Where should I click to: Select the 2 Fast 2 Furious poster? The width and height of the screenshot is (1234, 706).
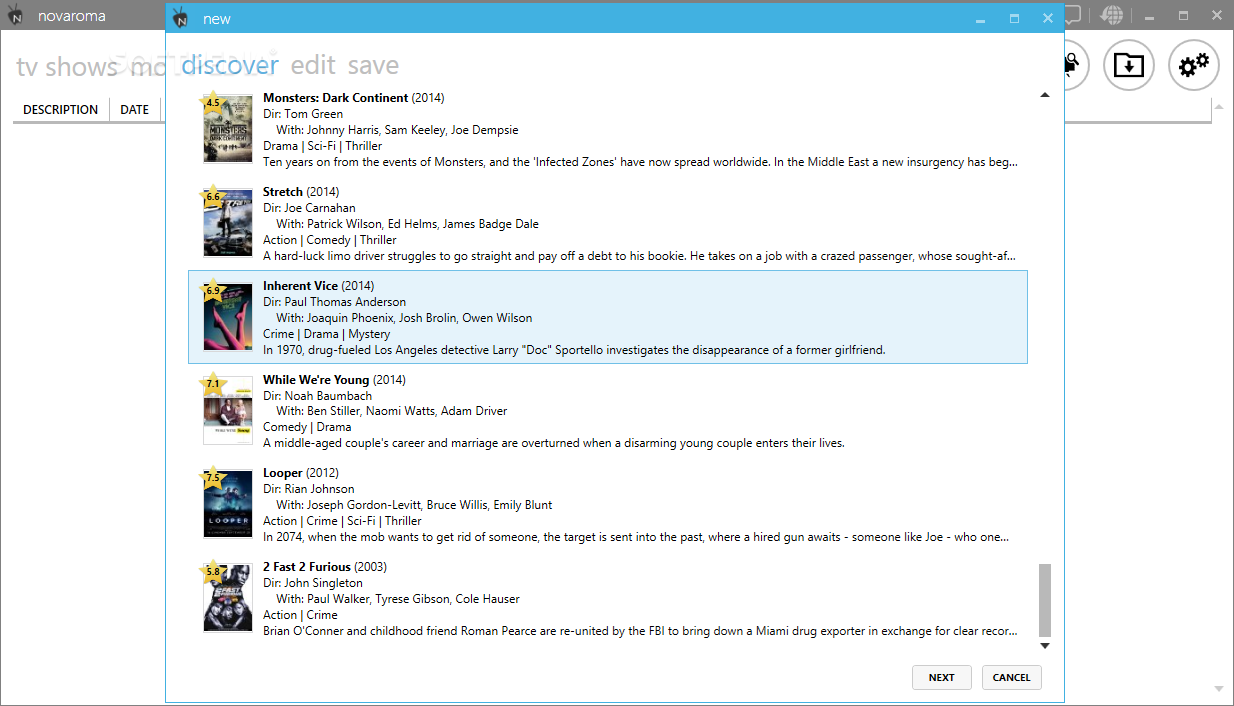coord(229,599)
